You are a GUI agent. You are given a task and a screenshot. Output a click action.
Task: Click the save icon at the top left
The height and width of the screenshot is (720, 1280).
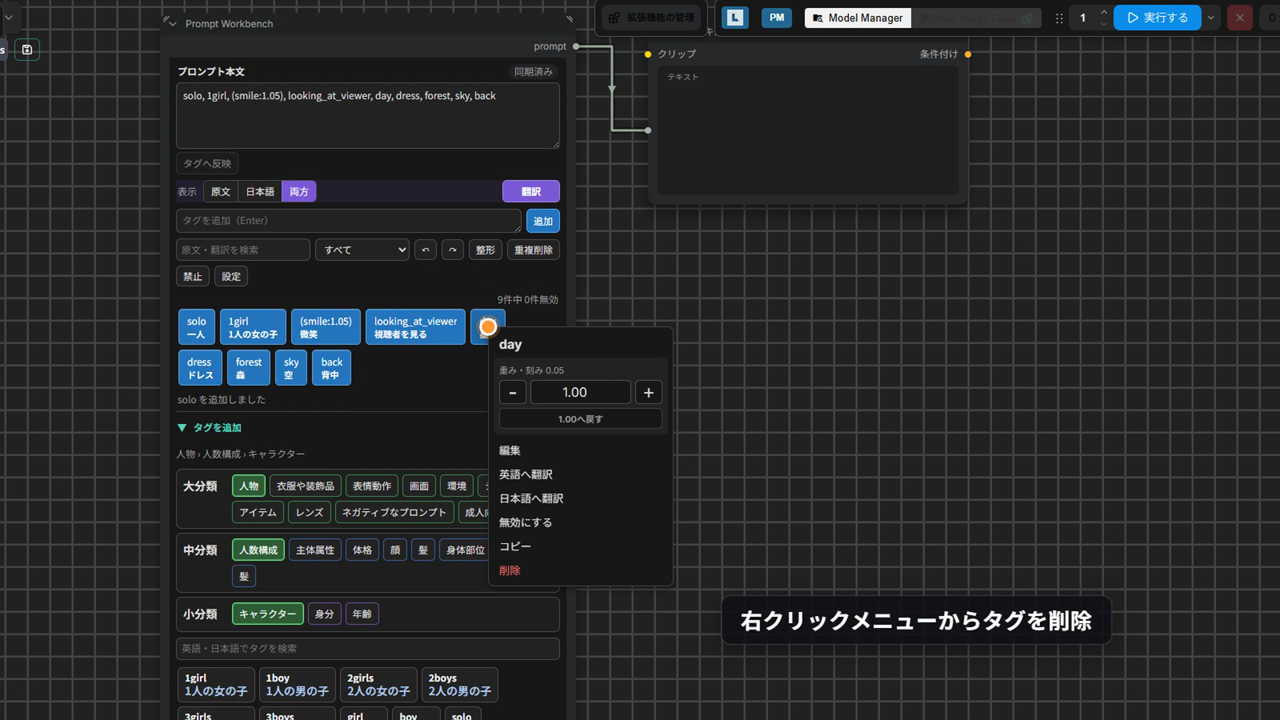[27, 49]
